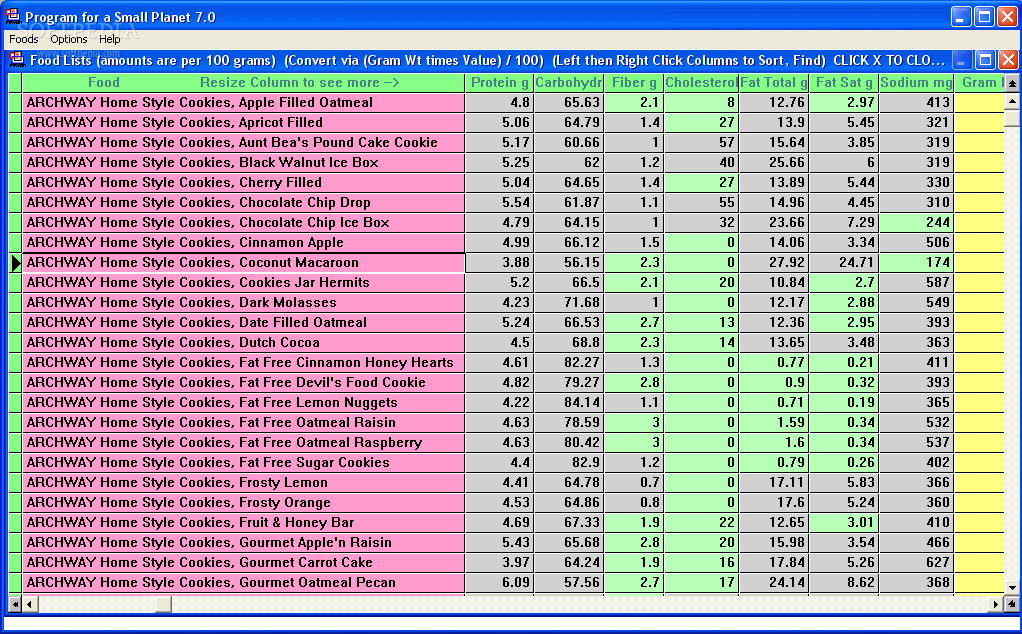Select the Fruit & Honey Bar row
1022x634 pixels.
coord(243,522)
